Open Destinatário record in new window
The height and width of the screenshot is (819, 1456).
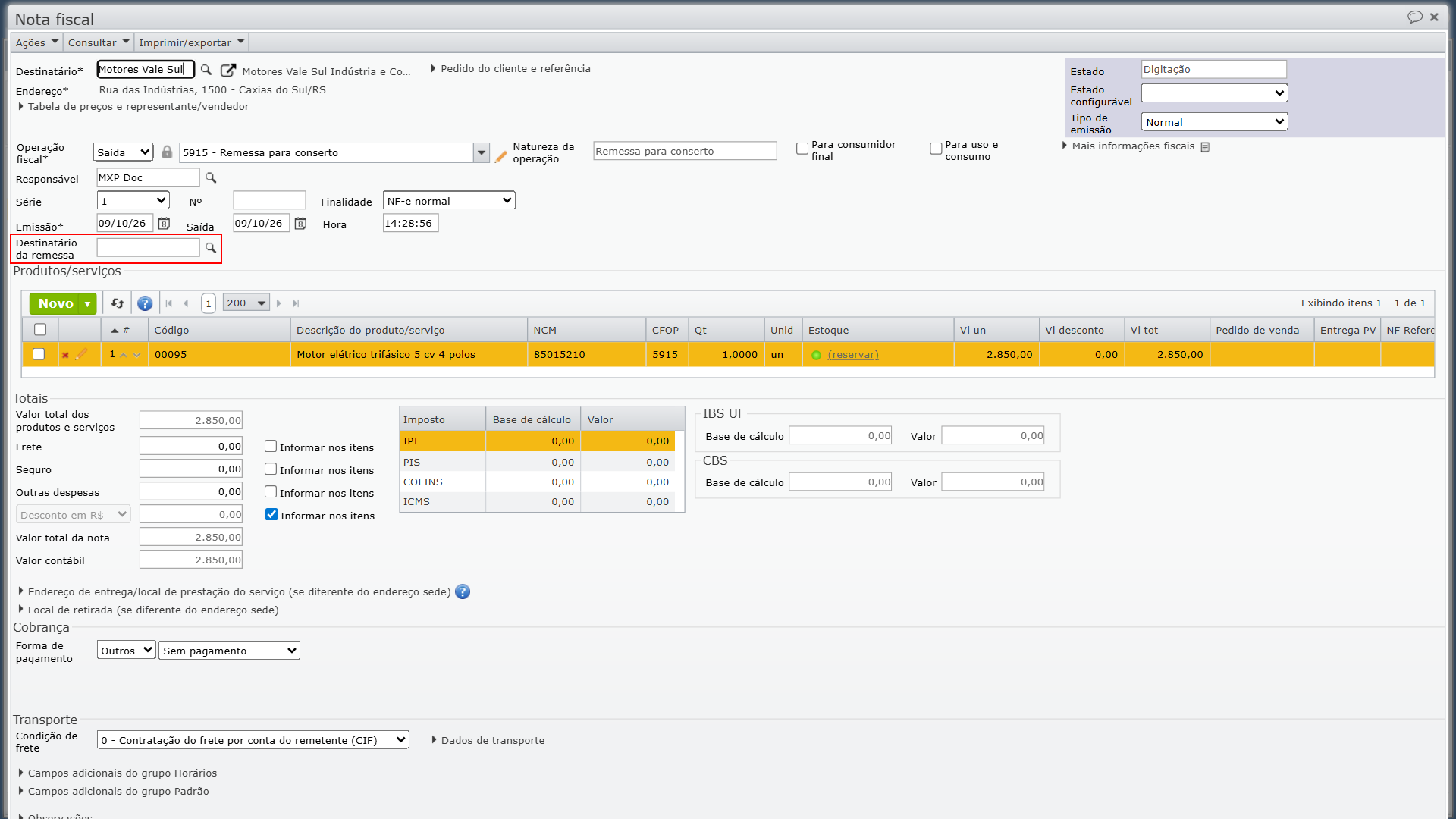[227, 70]
